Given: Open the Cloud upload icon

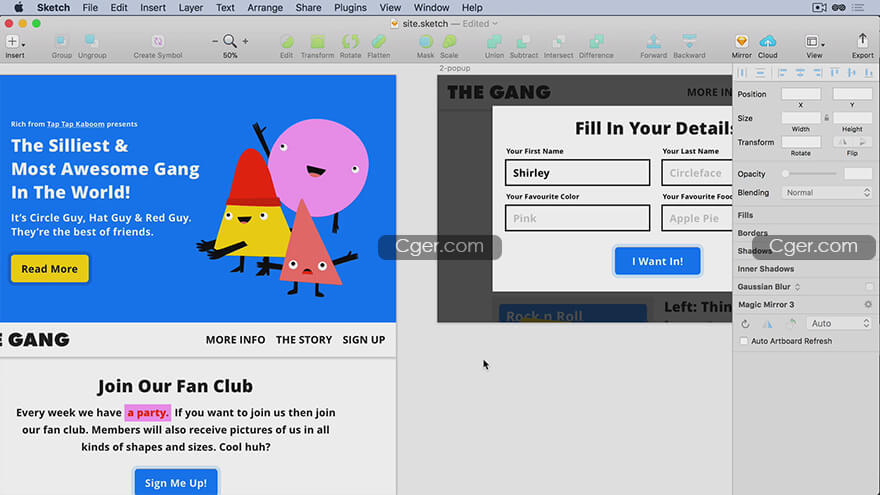Looking at the screenshot, I should click(768, 42).
